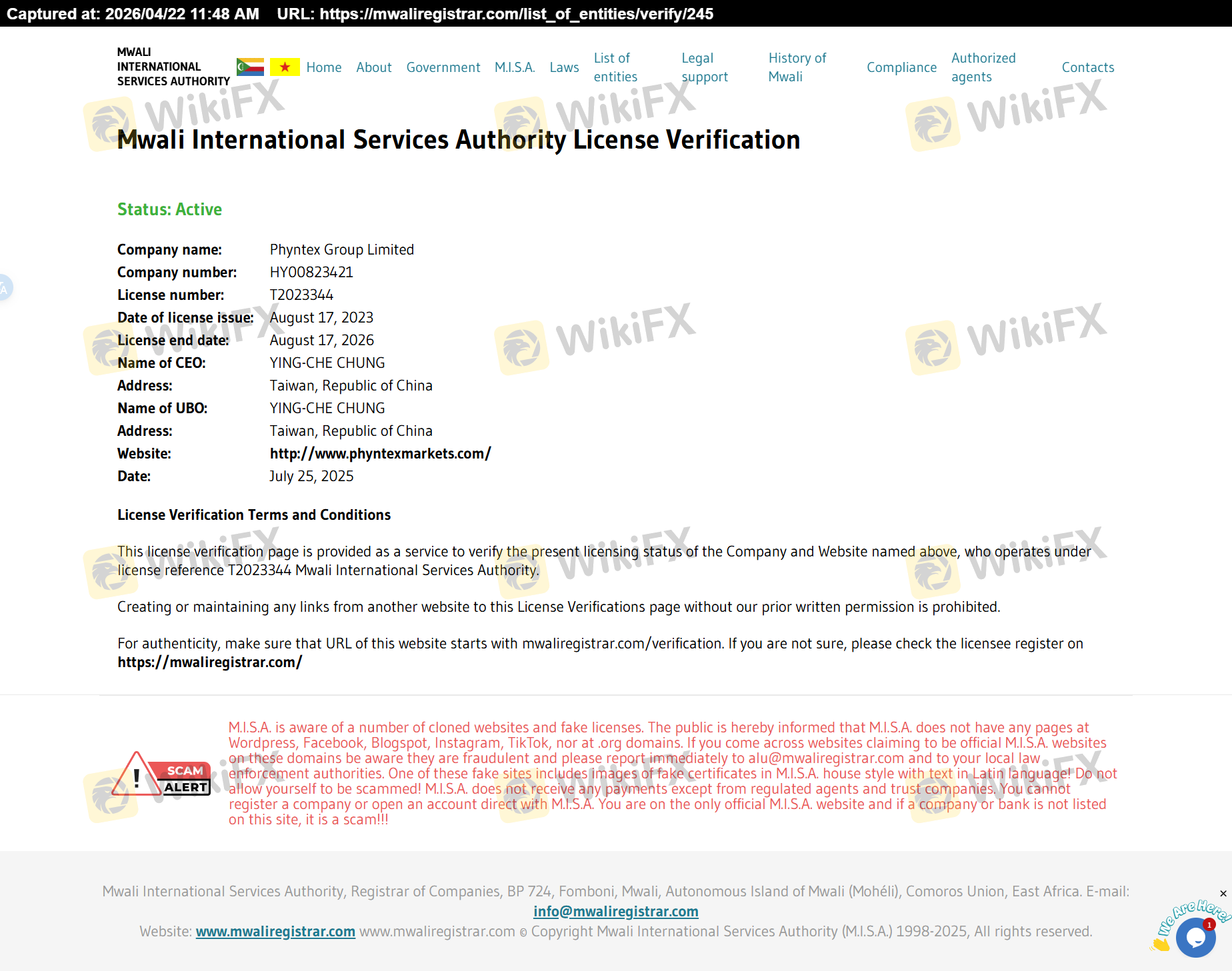Viewport: 1232px width, 971px height.
Task: Open the phyntexmarkets.com website link
Action: 380,454
